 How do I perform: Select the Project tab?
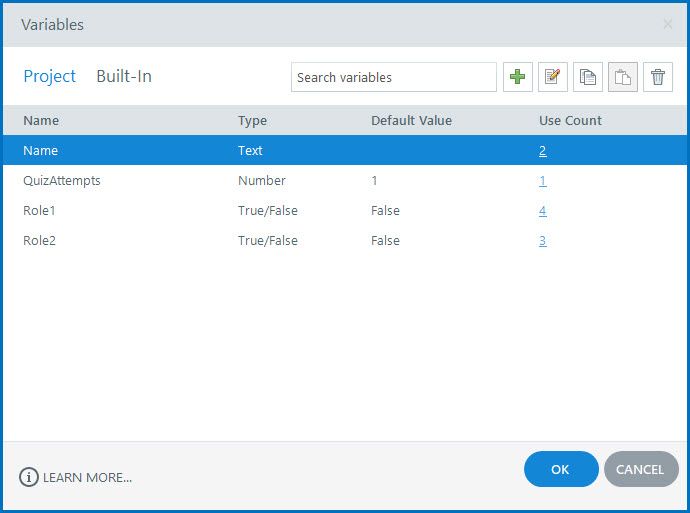pos(50,76)
